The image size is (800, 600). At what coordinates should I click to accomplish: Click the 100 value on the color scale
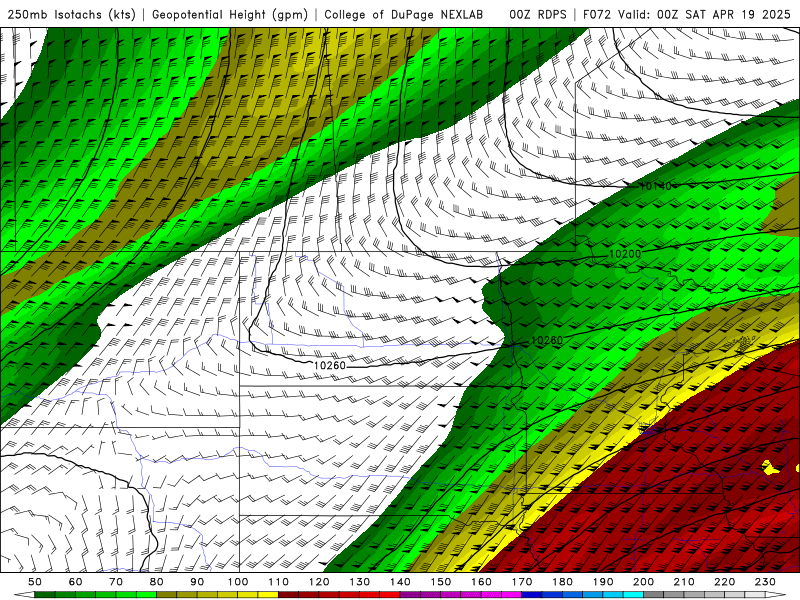point(238,582)
